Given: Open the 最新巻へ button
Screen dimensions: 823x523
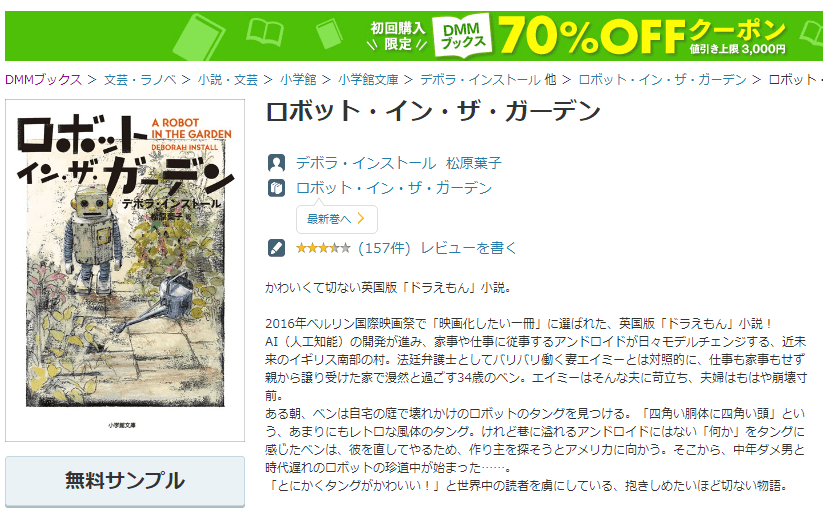Looking at the screenshot, I should pos(336,219).
